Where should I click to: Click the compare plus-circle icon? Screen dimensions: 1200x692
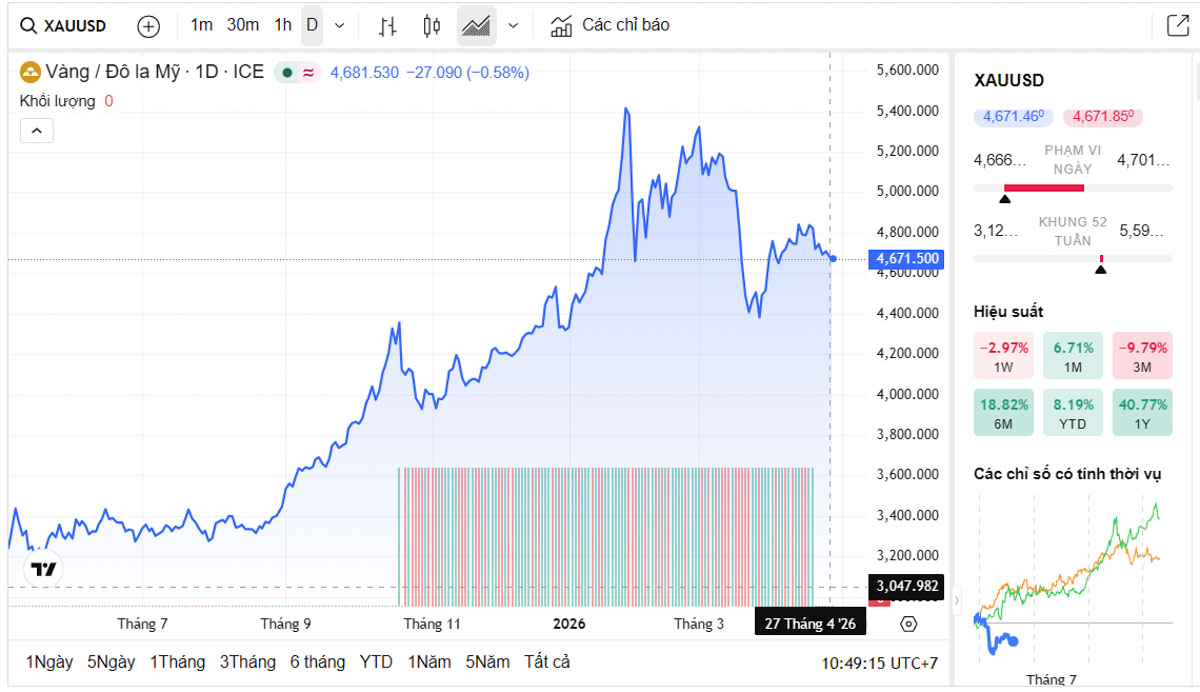[148, 26]
